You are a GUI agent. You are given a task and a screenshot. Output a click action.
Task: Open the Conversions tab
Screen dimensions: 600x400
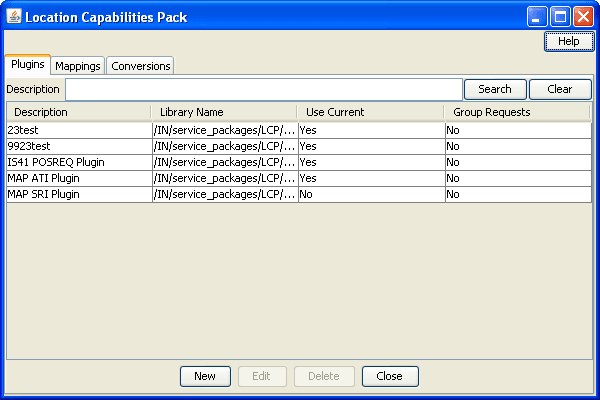(140, 66)
